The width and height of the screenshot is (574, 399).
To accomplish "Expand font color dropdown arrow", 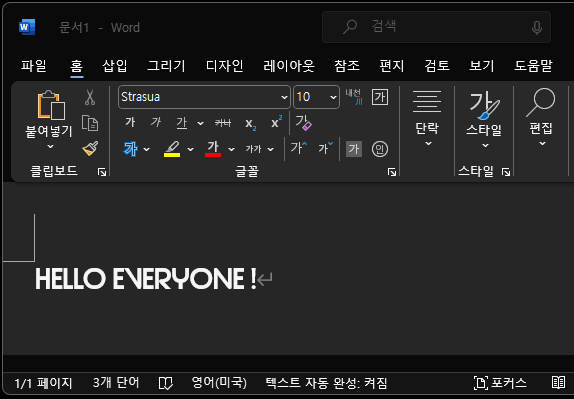I will click(x=231, y=149).
